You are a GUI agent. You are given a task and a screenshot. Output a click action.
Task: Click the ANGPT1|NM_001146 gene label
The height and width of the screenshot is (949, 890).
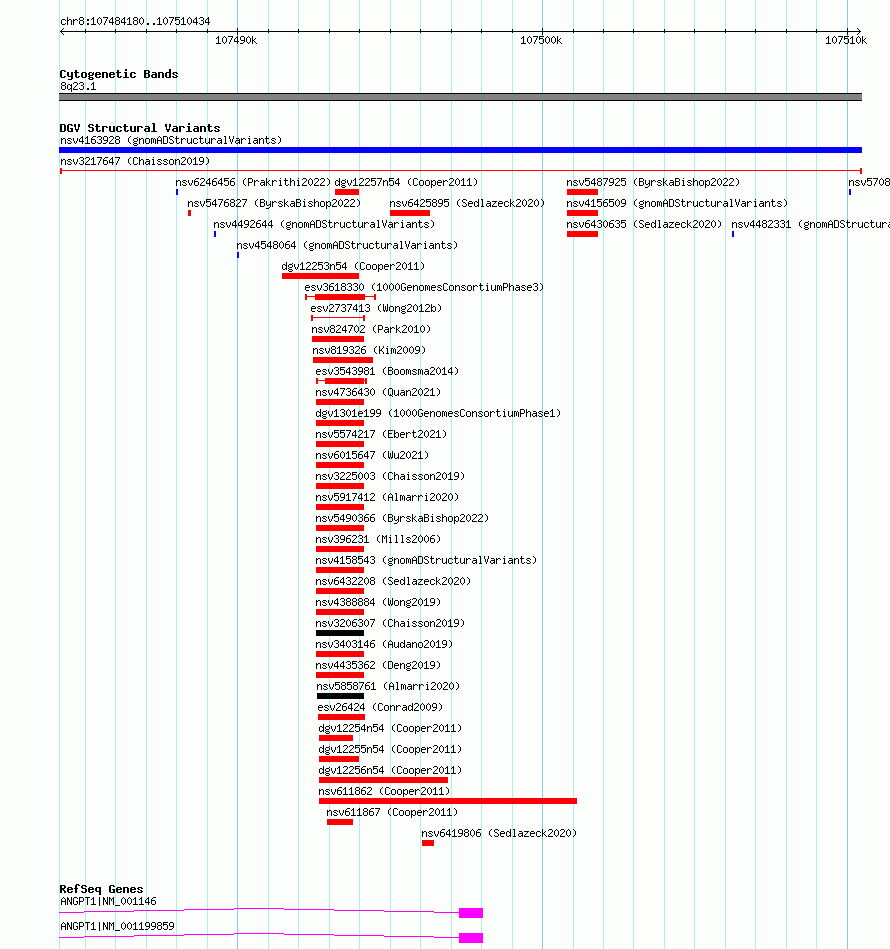(108, 902)
